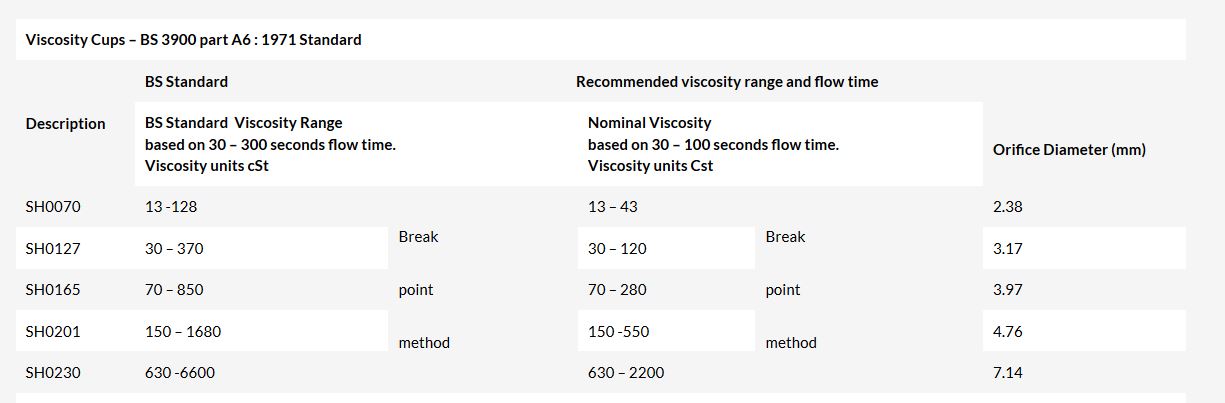The height and width of the screenshot is (403, 1225).
Task: Click the SH0165 product code
Action: pos(53,290)
